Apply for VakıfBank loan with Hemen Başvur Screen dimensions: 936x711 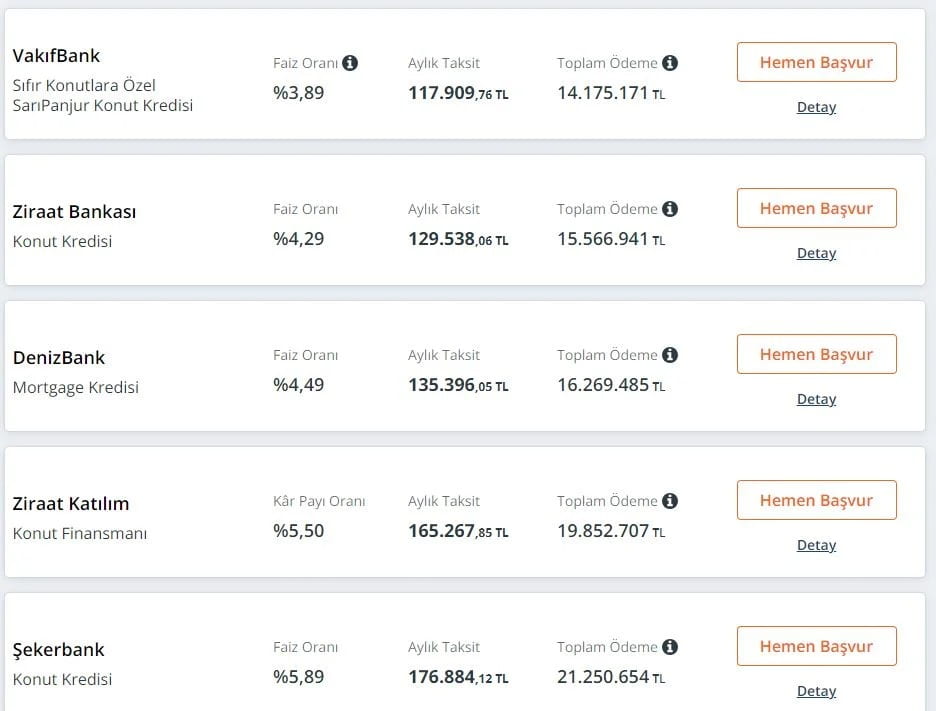tap(816, 62)
